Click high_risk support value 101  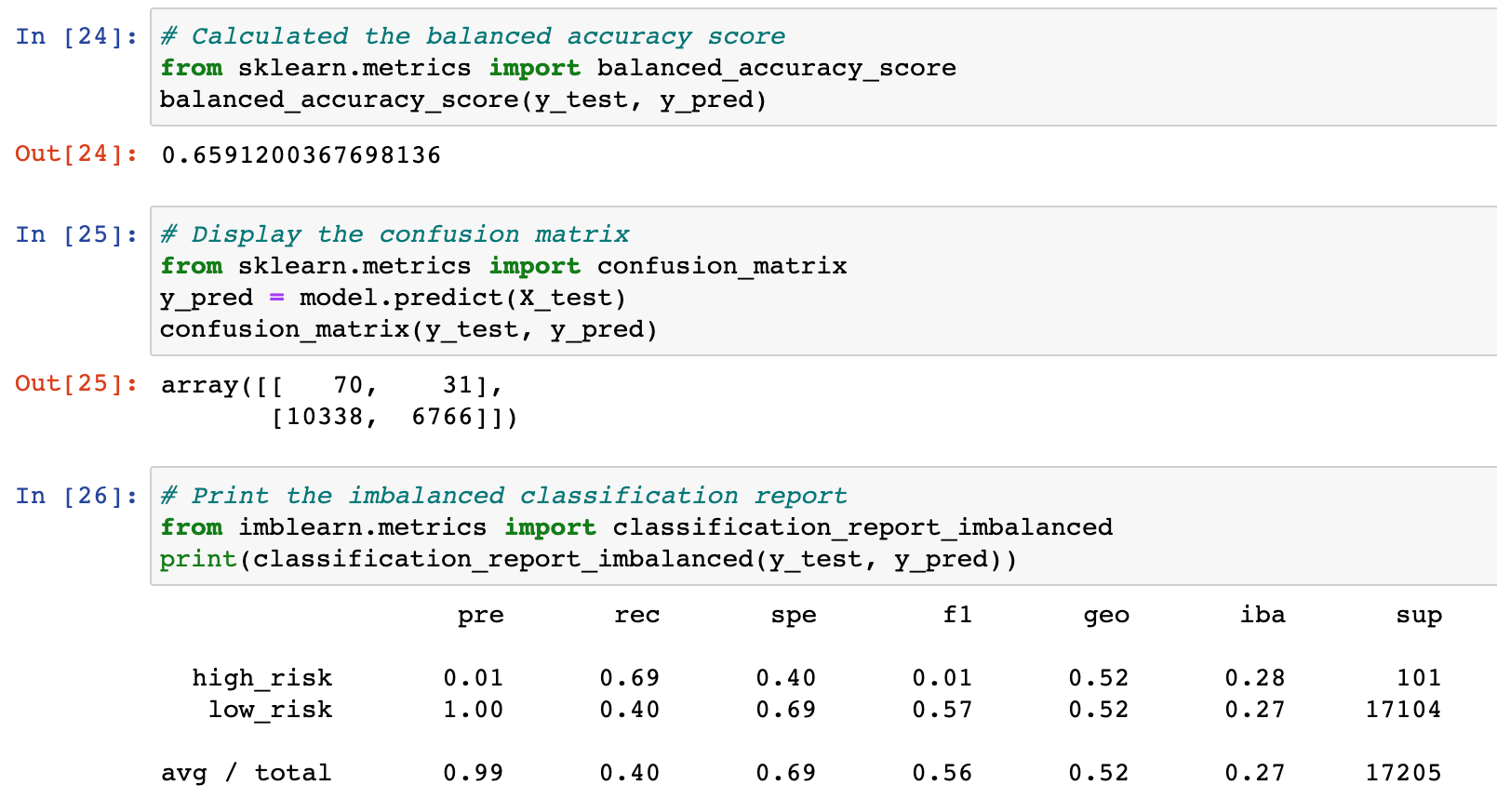coord(1419,678)
